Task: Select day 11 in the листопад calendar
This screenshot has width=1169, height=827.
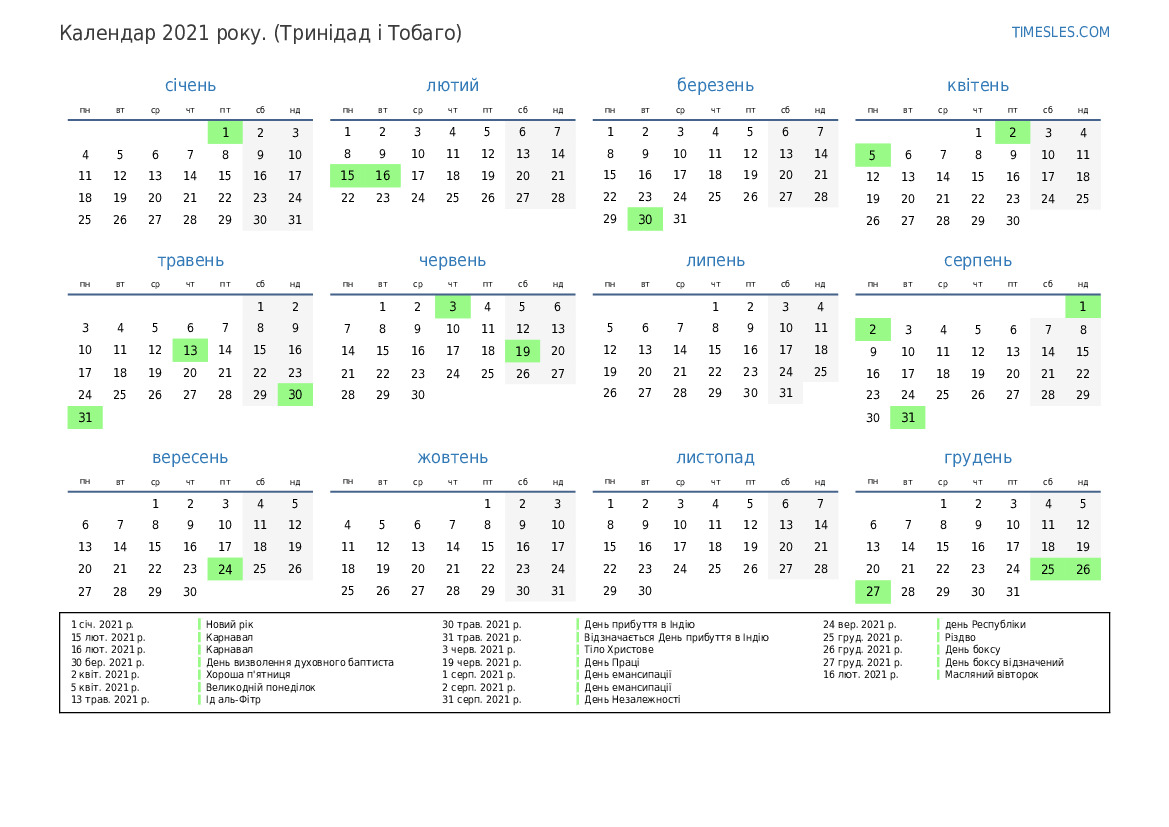Action: coord(715,525)
